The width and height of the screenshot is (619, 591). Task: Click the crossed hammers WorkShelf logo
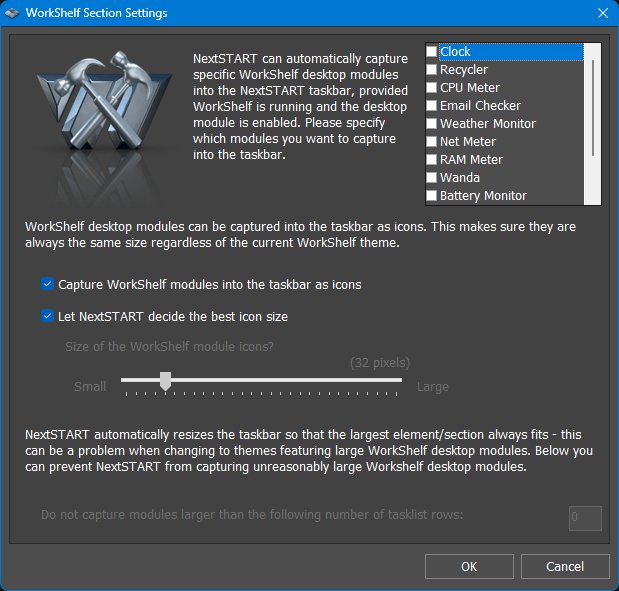[x=104, y=101]
